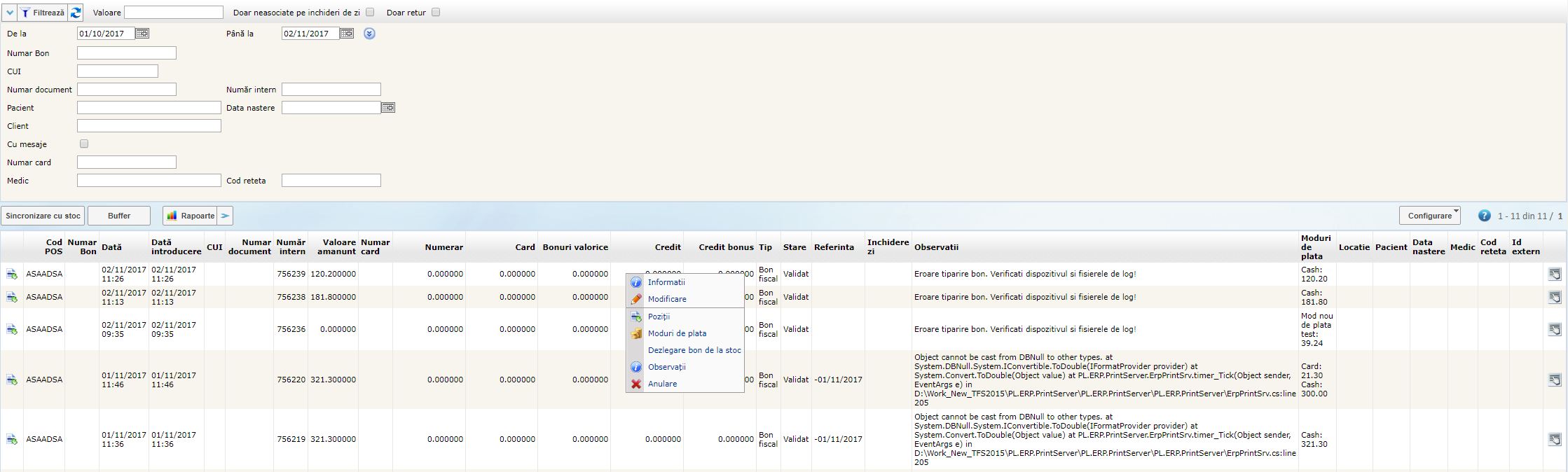The height and width of the screenshot is (472, 1568).
Task: Choose Anulare in the context menu
Action: tap(662, 384)
